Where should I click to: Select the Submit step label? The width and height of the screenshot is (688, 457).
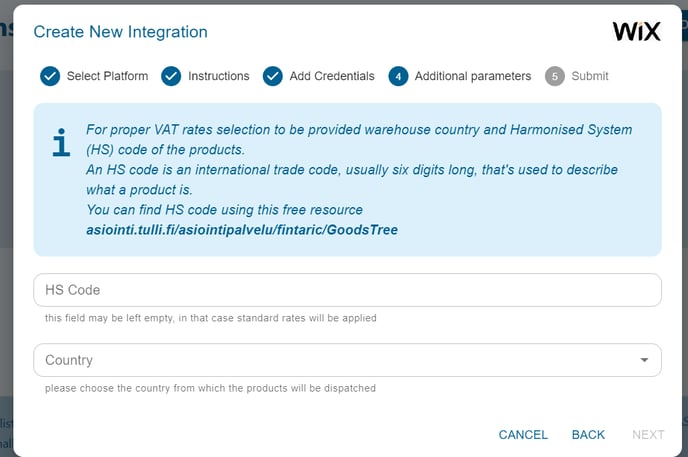[590, 76]
